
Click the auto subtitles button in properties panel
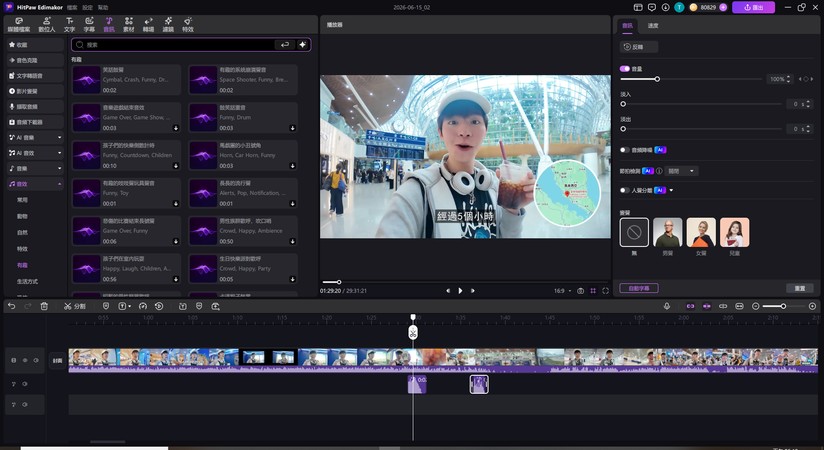pyautogui.click(x=638, y=288)
